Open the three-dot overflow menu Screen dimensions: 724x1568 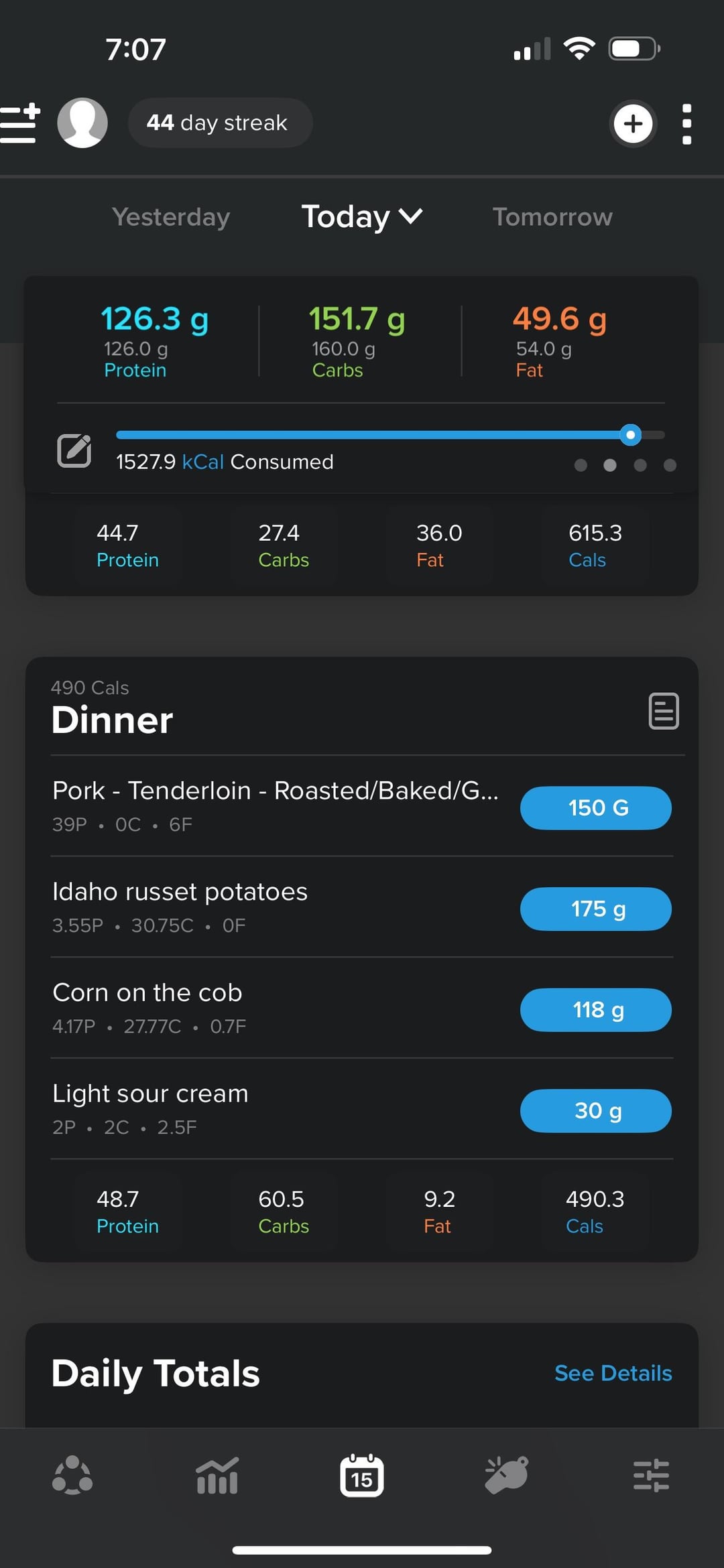click(x=686, y=124)
